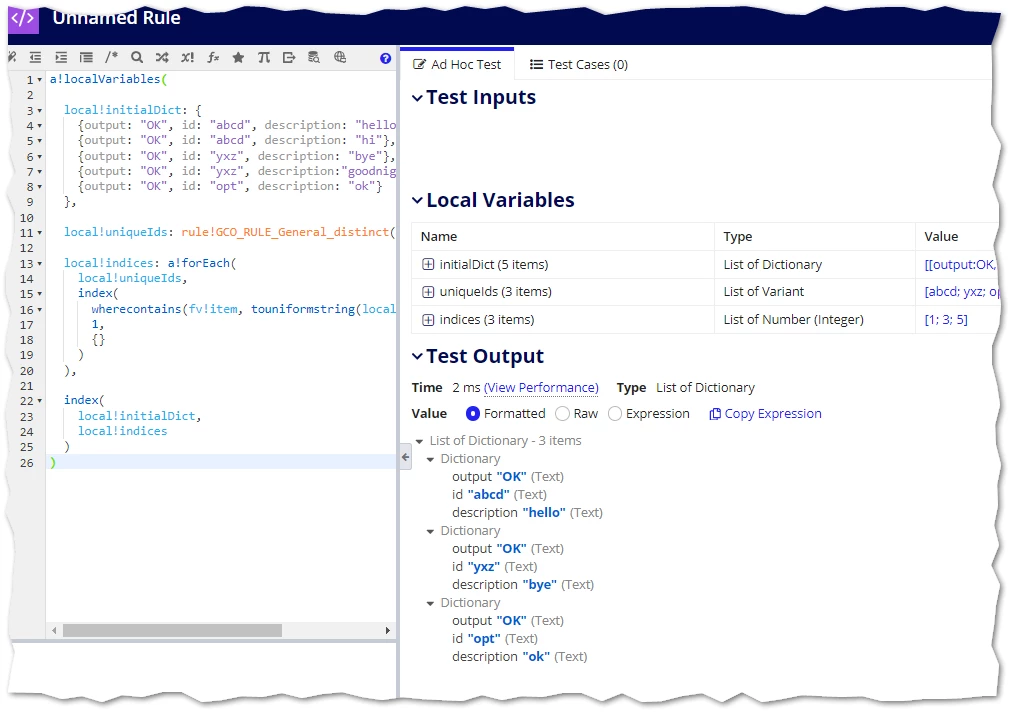Image resolution: width=1011 pixels, height=712 pixels.
Task: Click the editor scrollbar right arrow
Action: [388, 630]
